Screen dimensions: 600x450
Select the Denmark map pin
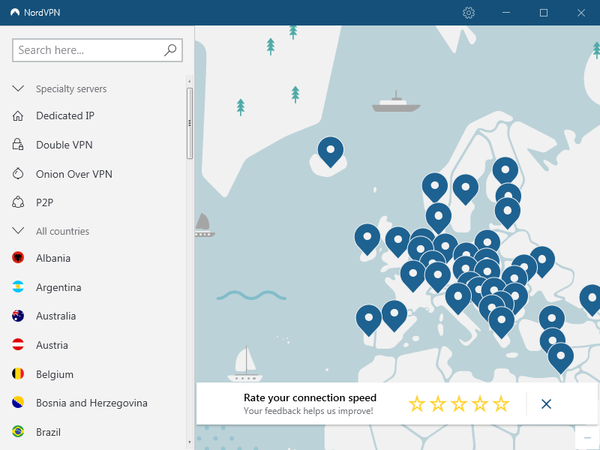(x=439, y=217)
